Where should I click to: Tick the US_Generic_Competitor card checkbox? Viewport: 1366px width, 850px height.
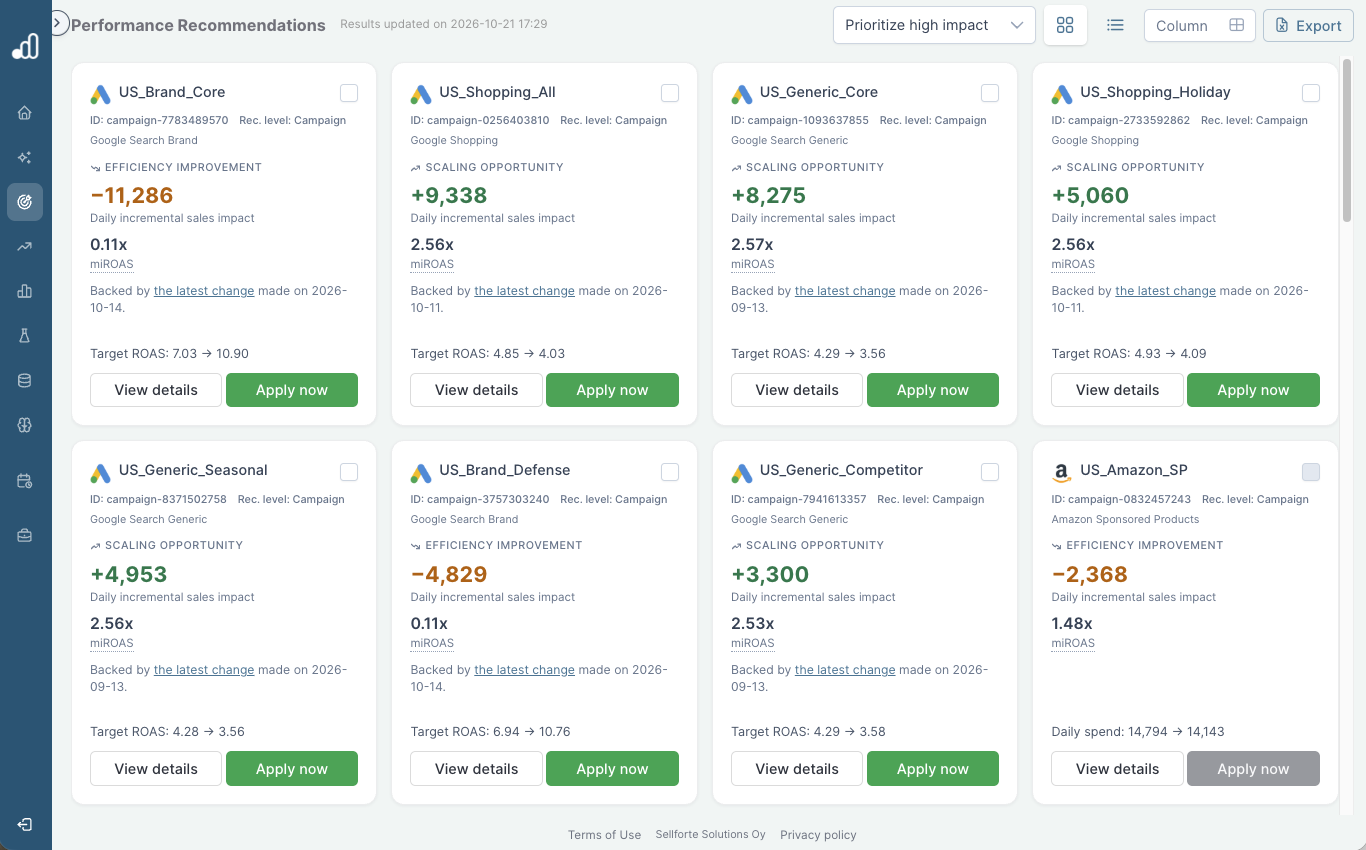(990, 472)
